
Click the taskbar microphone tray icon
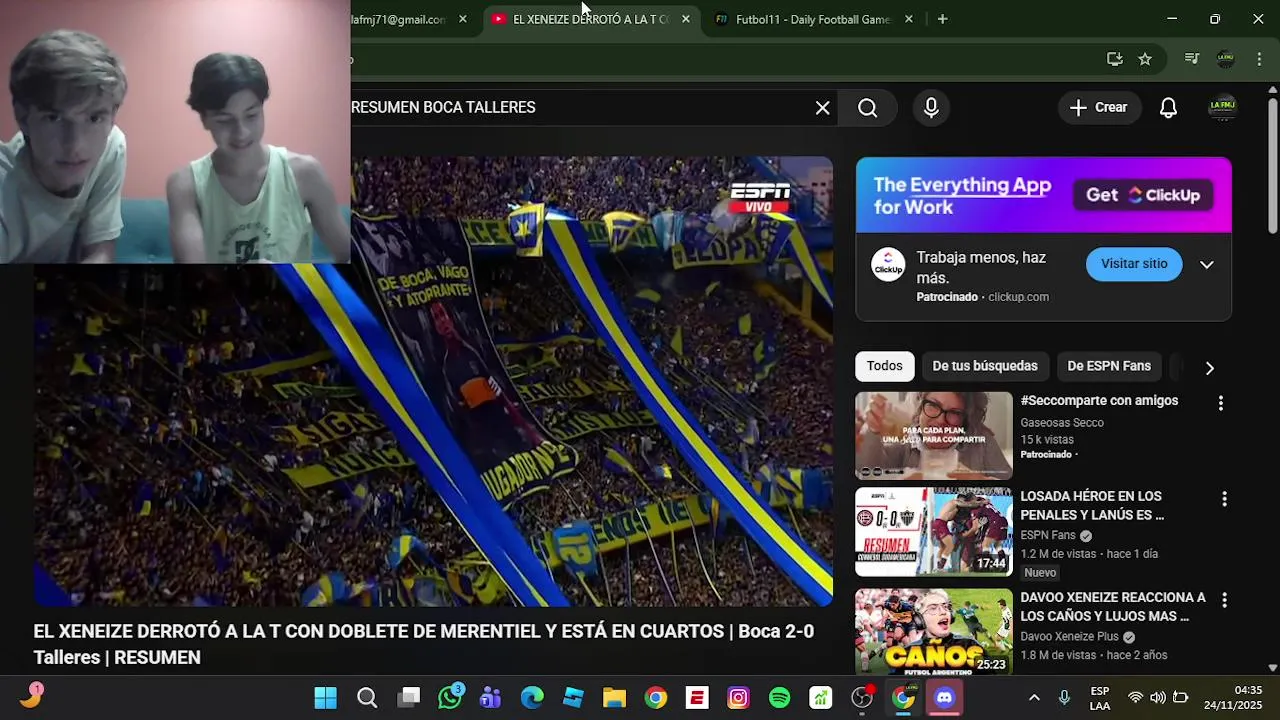1064,698
